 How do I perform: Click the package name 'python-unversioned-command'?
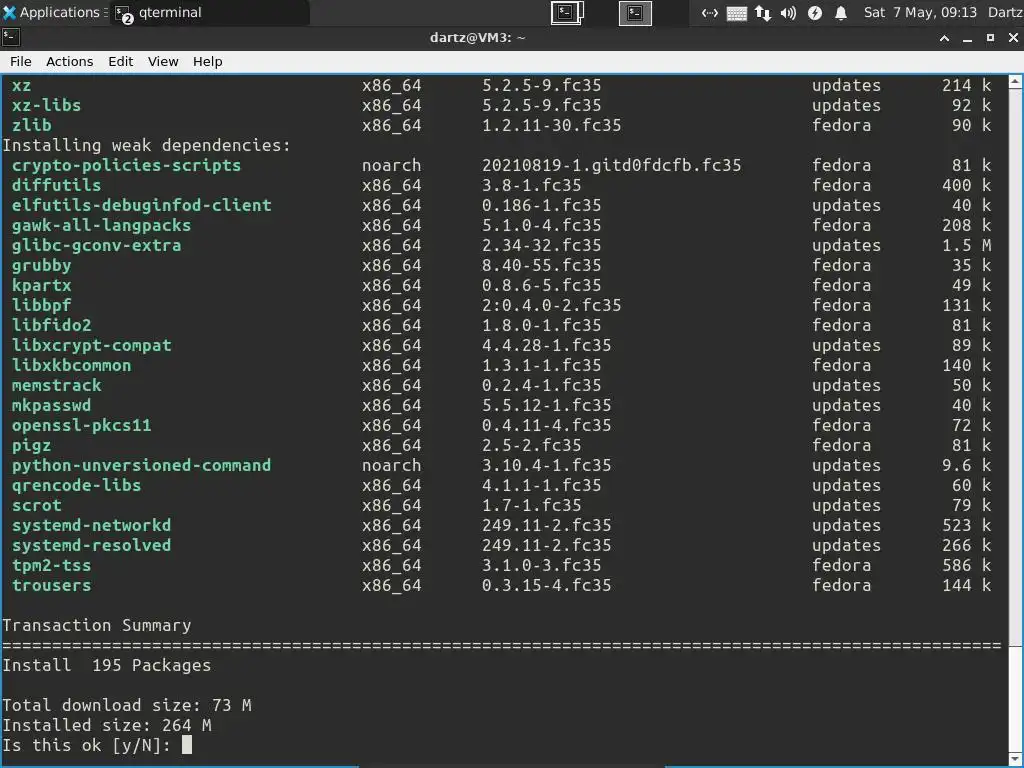(141, 465)
